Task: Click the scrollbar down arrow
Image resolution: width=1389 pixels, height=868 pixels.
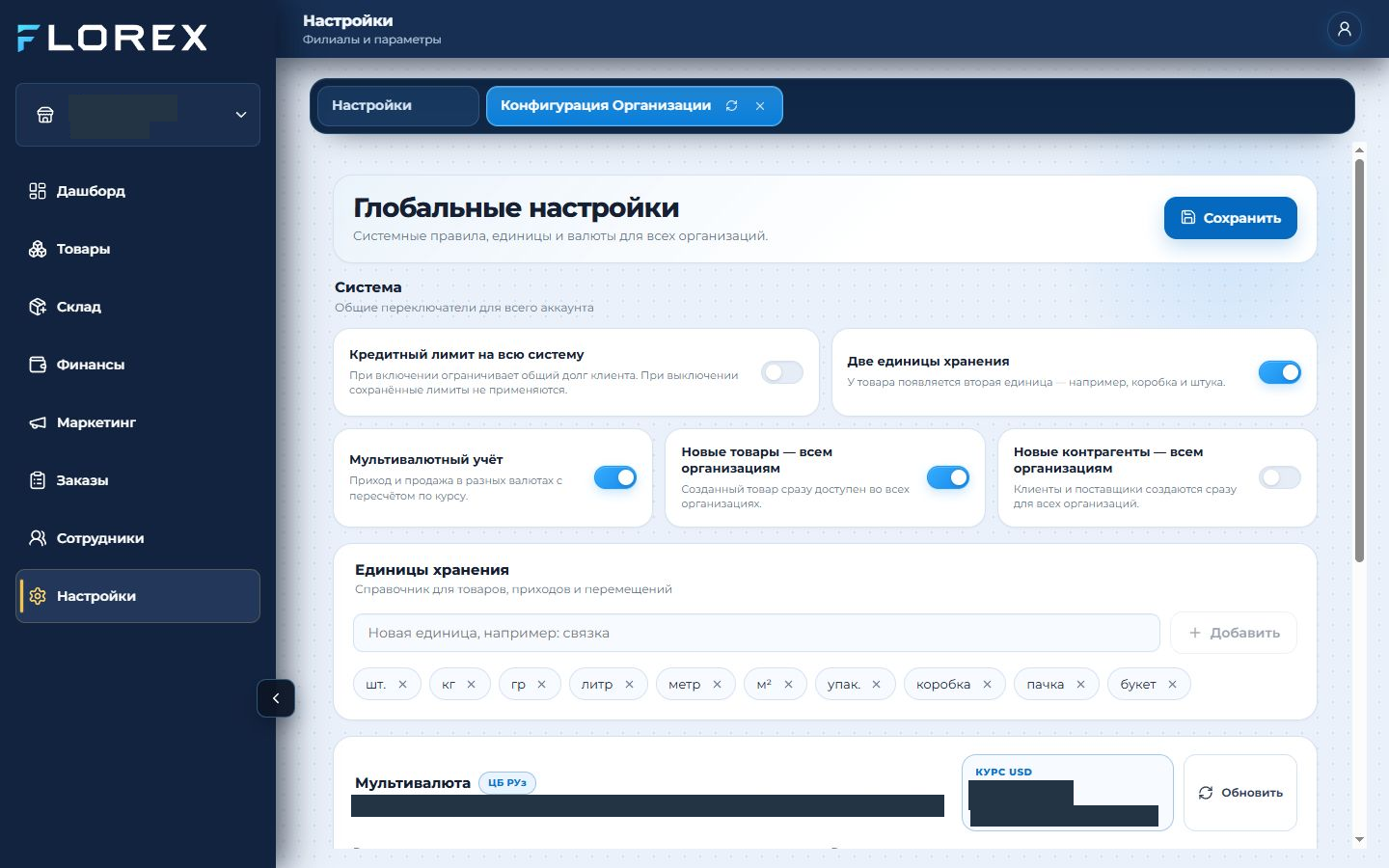Action: pos(1359,840)
